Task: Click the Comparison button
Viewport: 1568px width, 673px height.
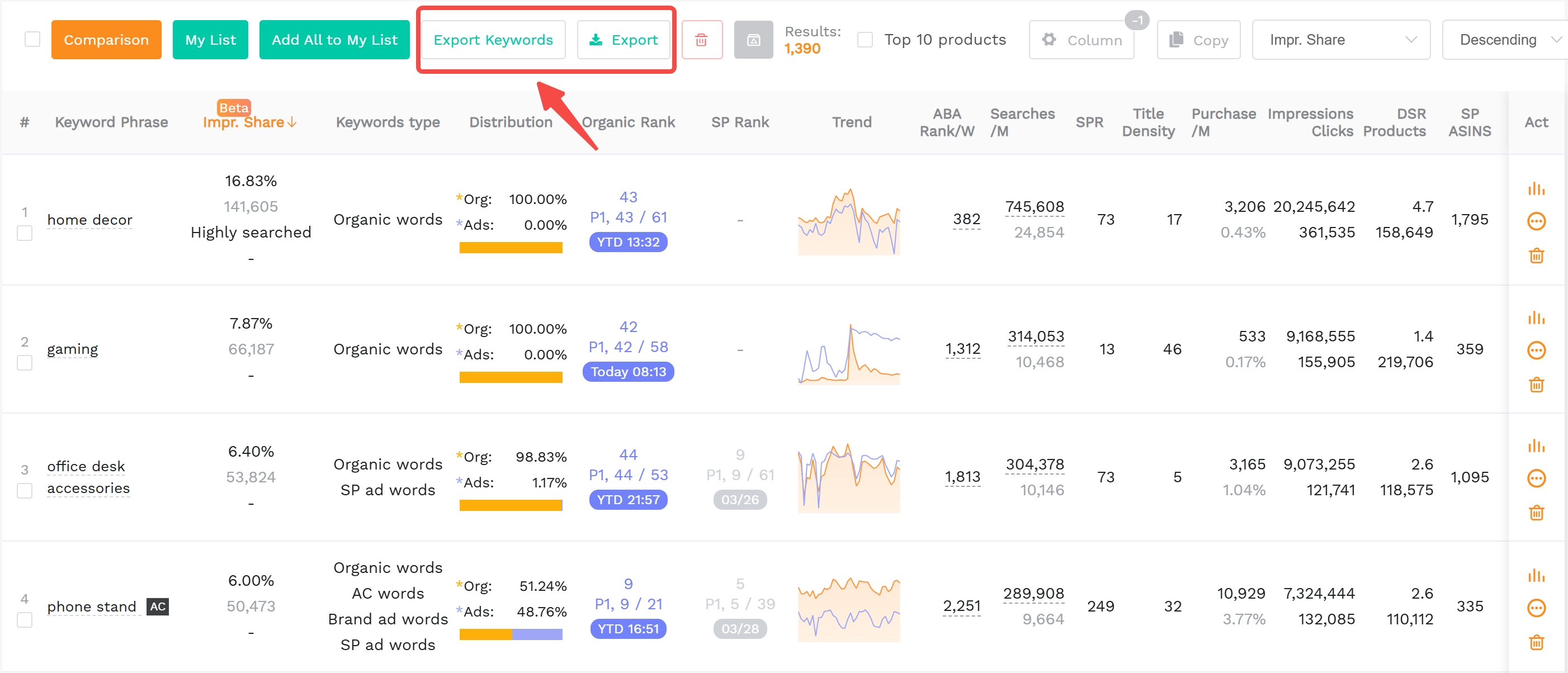Action: click(106, 40)
